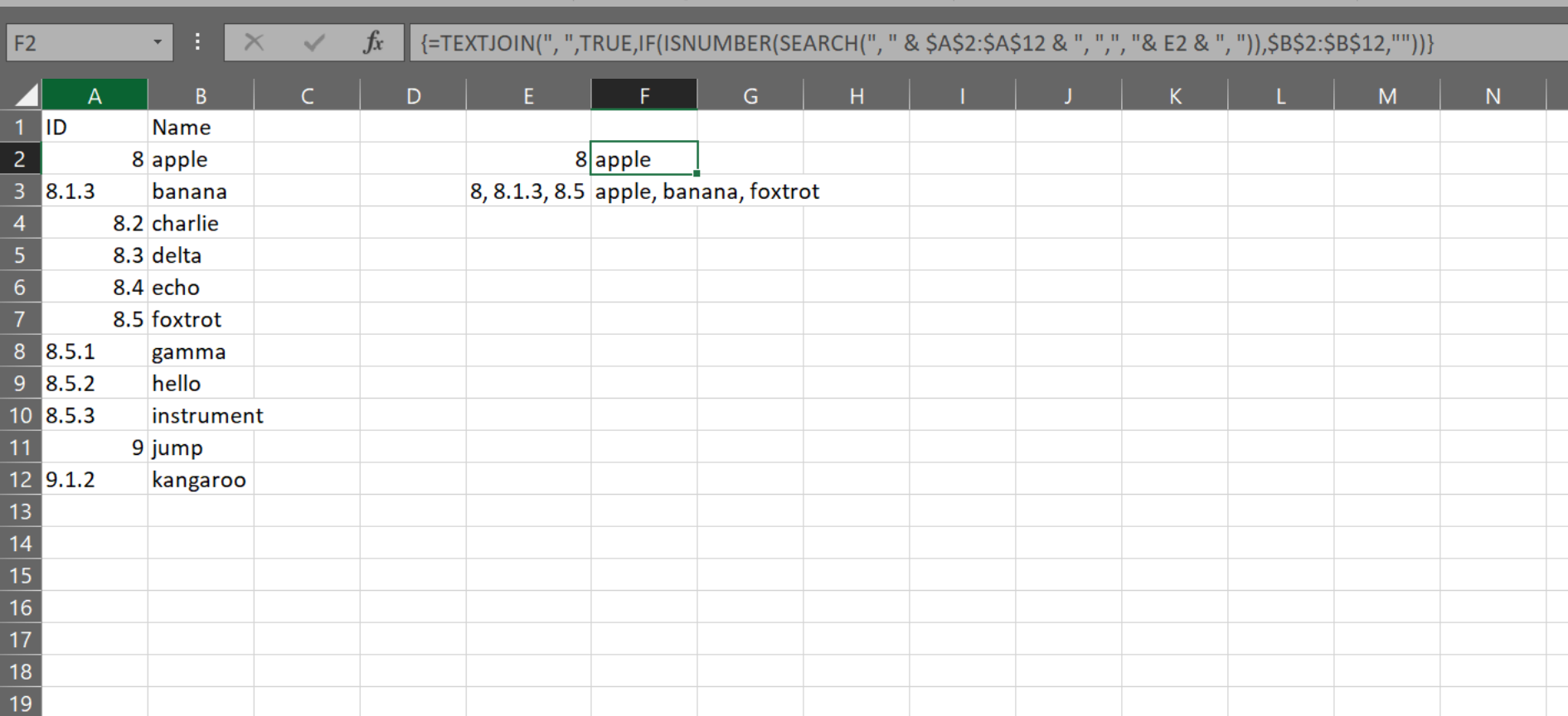Select column H header
This screenshot has width=1568, height=716.
857,96
